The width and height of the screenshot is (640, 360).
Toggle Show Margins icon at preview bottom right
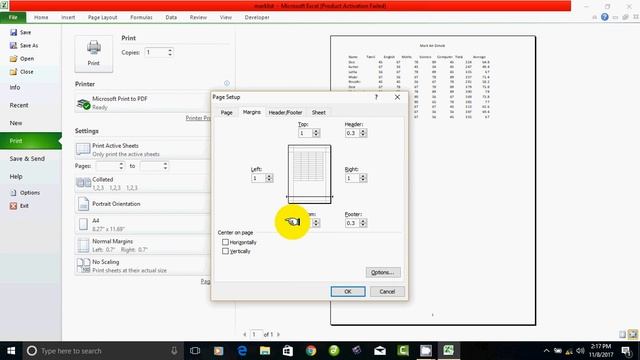tap(622, 334)
